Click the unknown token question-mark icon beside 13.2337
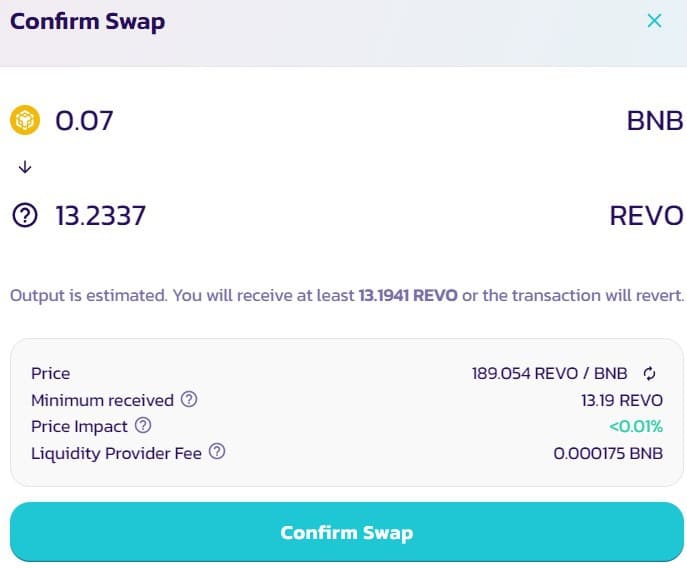 [25, 215]
